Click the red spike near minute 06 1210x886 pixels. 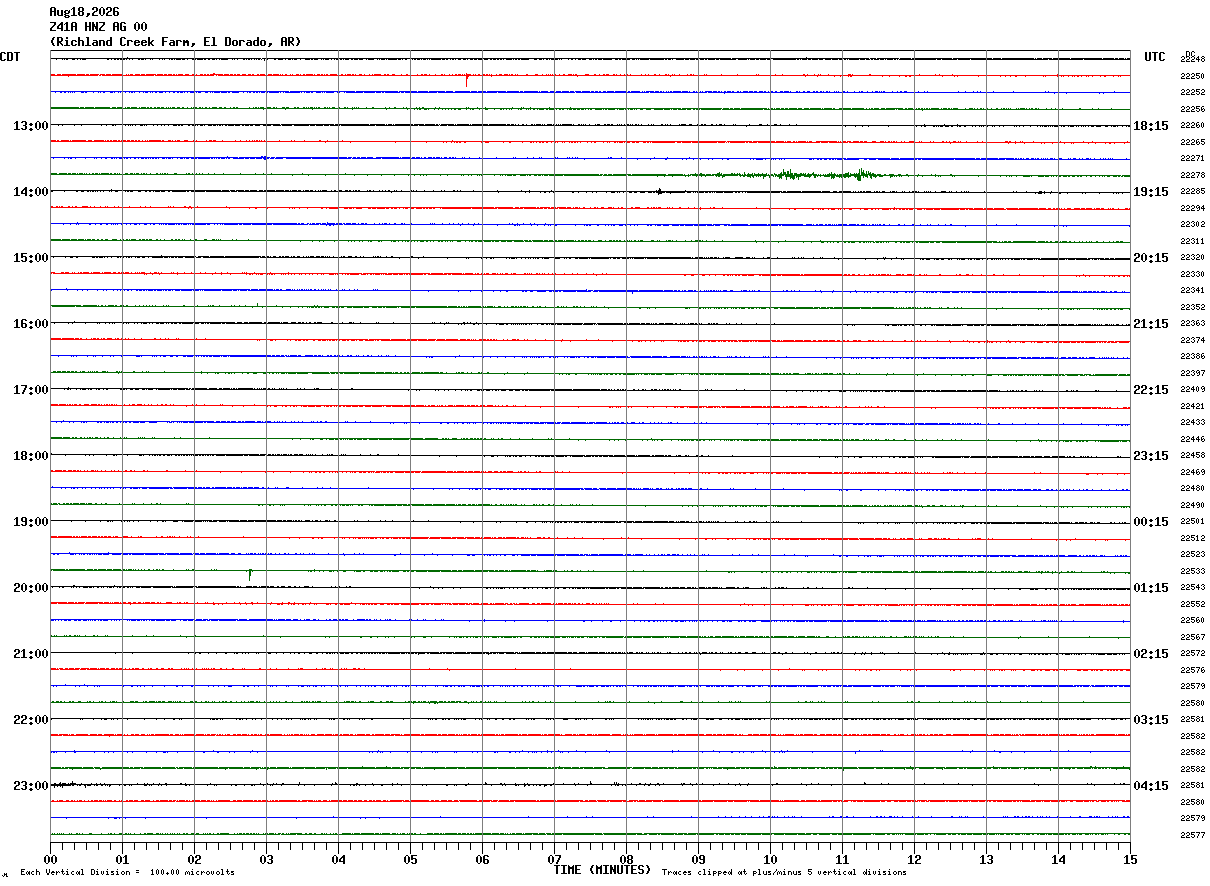[x=467, y=80]
